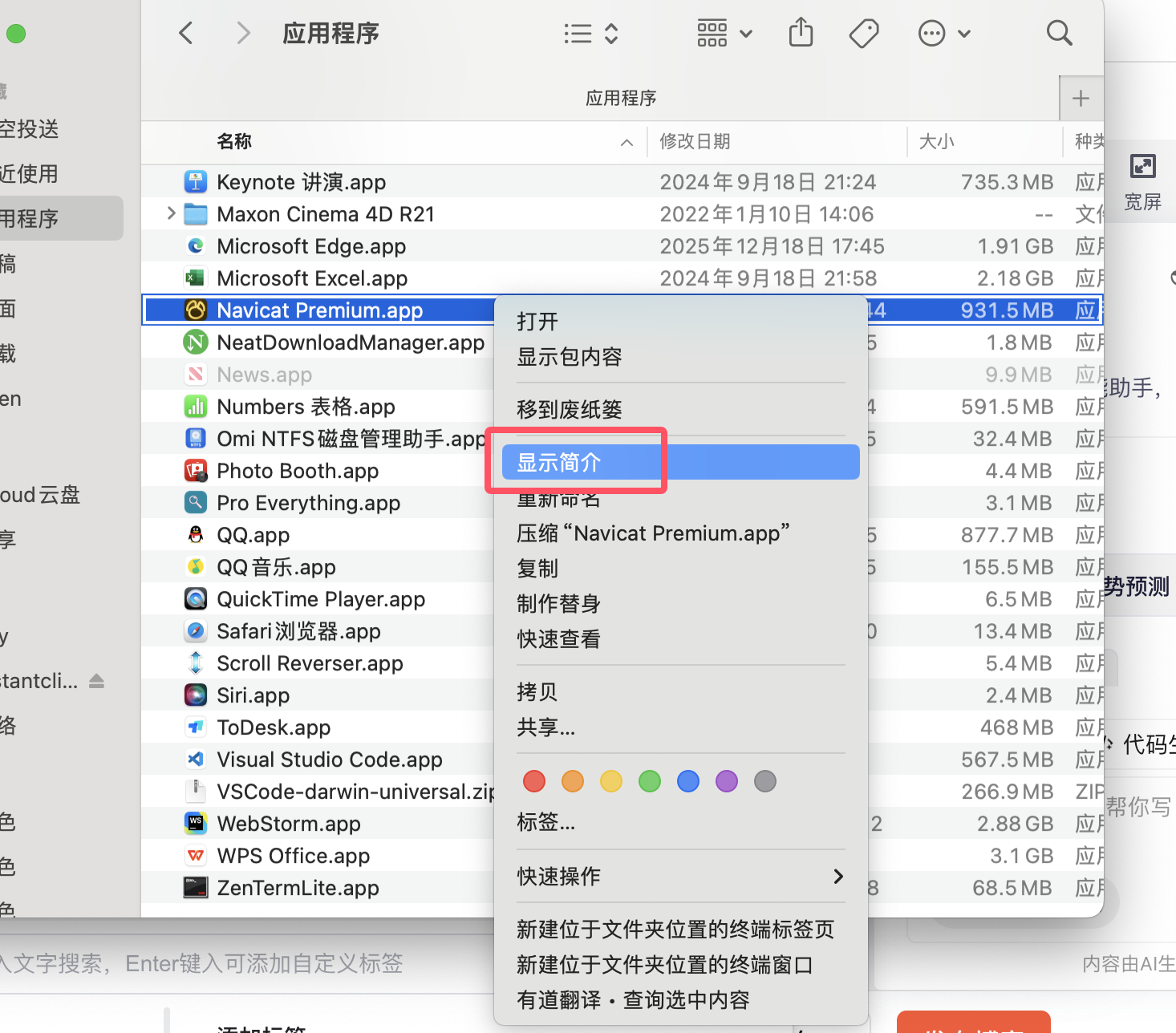Open the group-by grid dropdown
1176x1033 pixels.
pyautogui.click(x=724, y=33)
